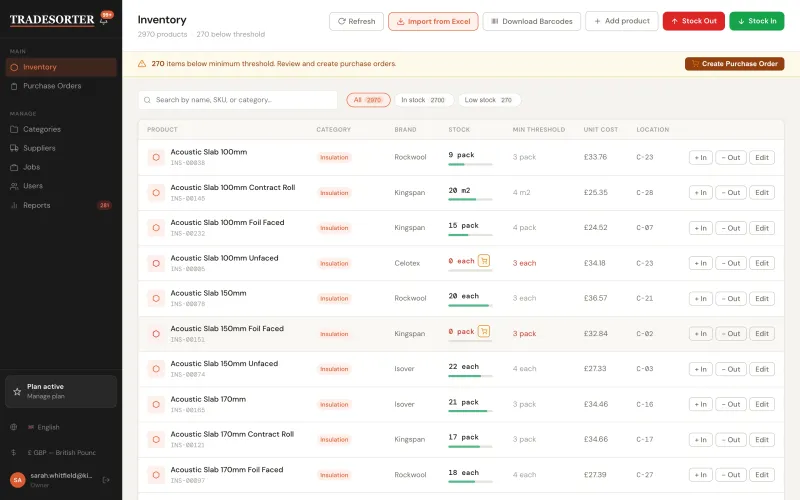Open notifications bell next to Tradesorter logo
This screenshot has width=800, height=500.
(104, 20)
